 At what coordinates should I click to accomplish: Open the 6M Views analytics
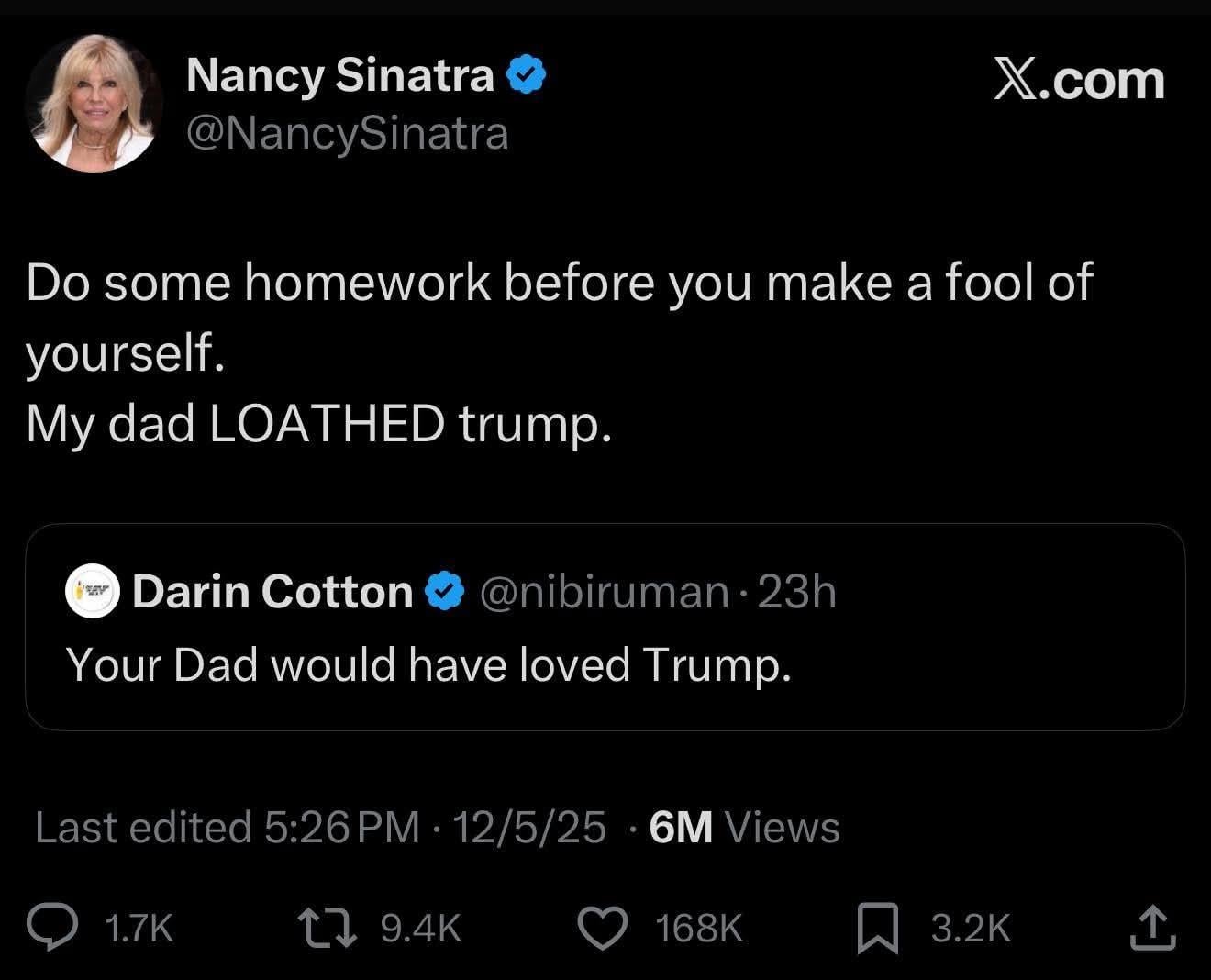tap(744, 828)
